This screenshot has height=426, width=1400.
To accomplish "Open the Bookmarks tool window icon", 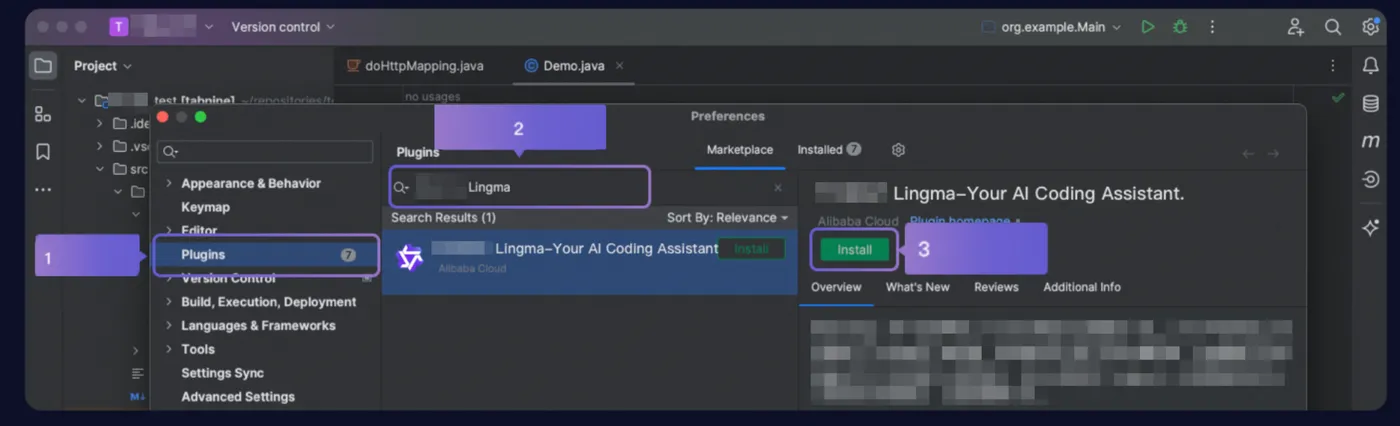I will point(43,152).
